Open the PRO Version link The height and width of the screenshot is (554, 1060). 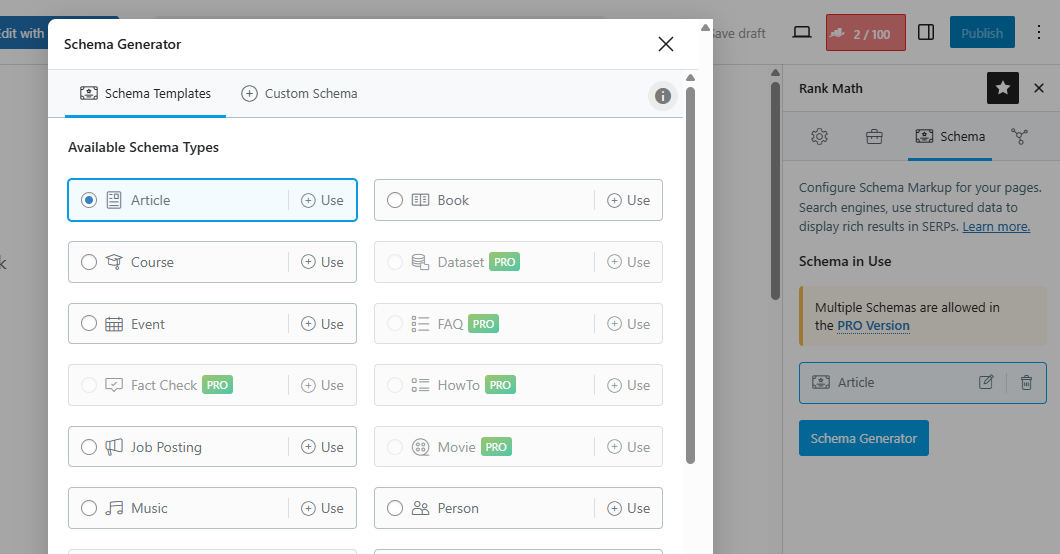click(x=873, y=325)
